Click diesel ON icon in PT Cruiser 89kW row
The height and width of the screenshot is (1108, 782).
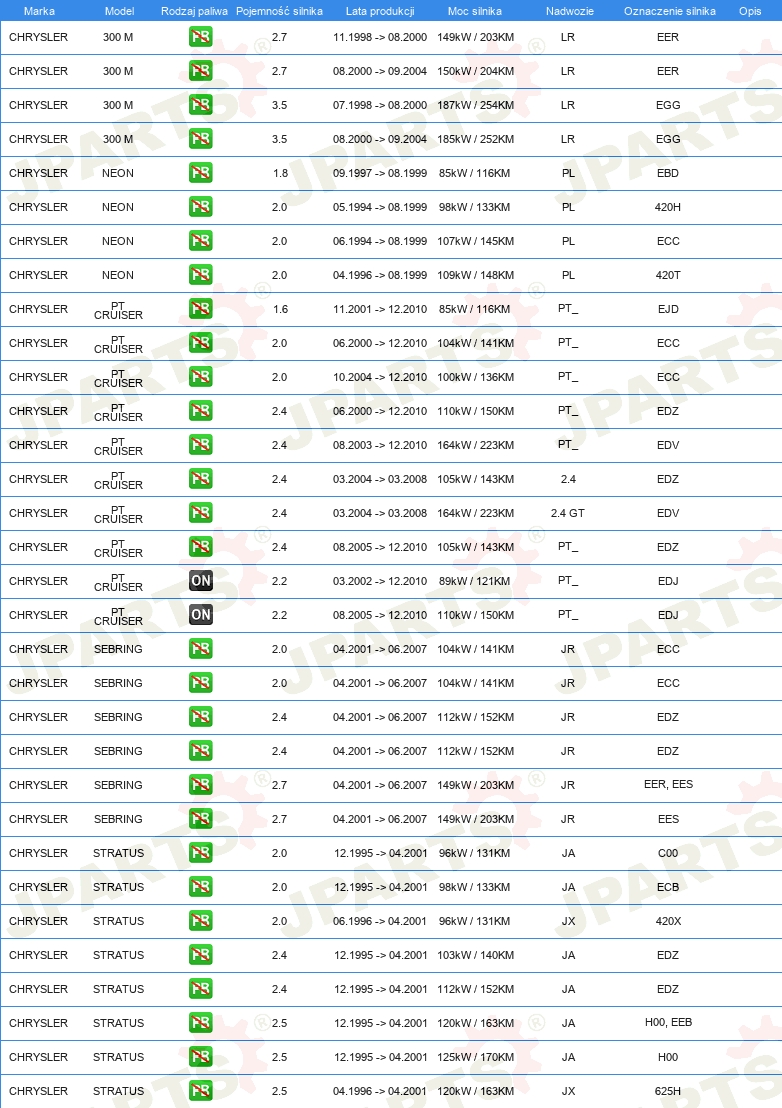[x=201, y=580]
